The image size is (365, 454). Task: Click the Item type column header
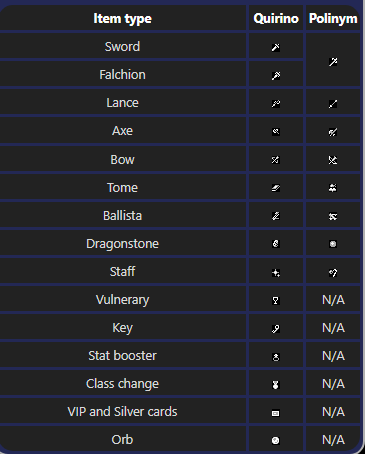122,19
